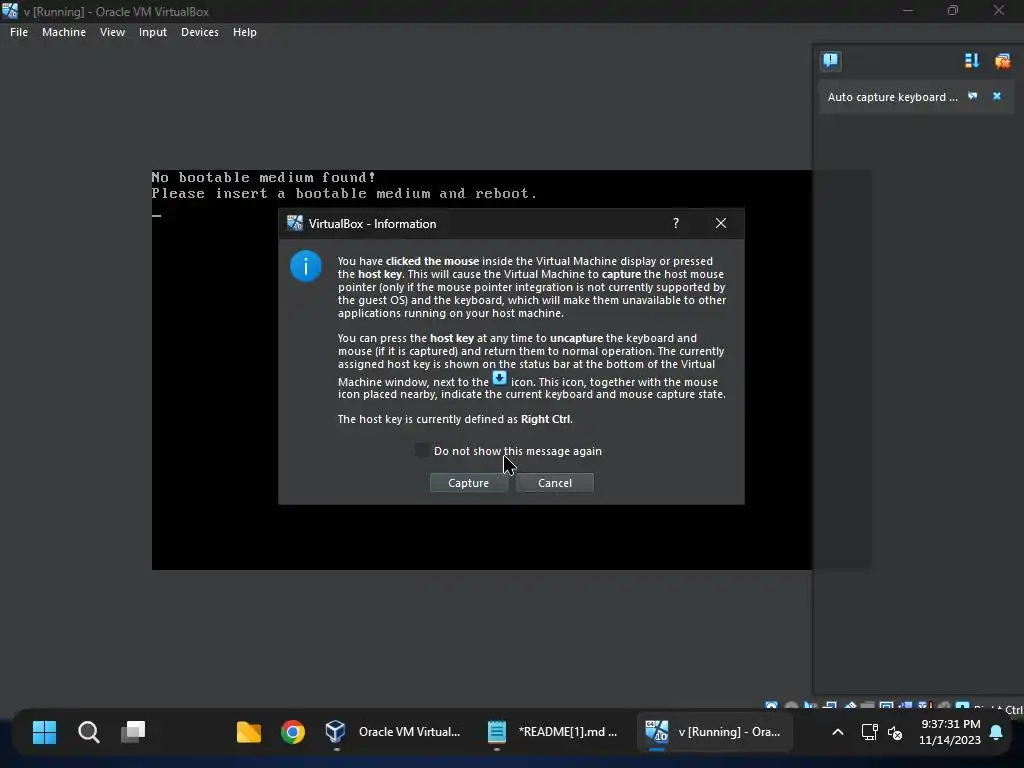Click the dialog's question mark help button
The height and width of the screenshot is (768, 1024).
click(x=676, y=223)
